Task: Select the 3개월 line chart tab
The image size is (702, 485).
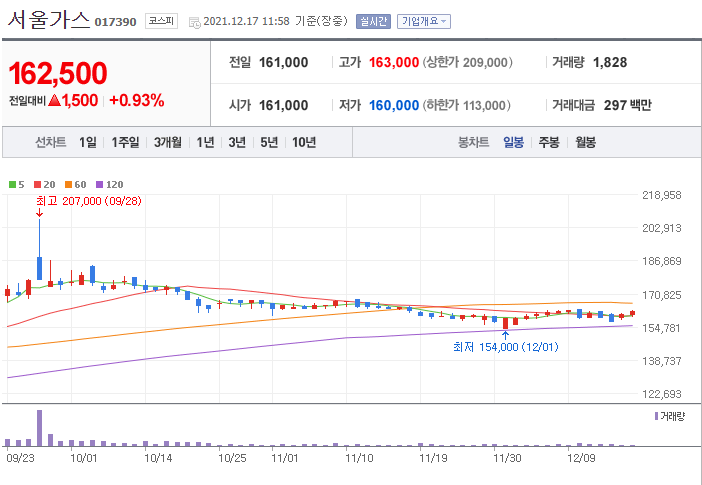Action: tap(168, 142)
